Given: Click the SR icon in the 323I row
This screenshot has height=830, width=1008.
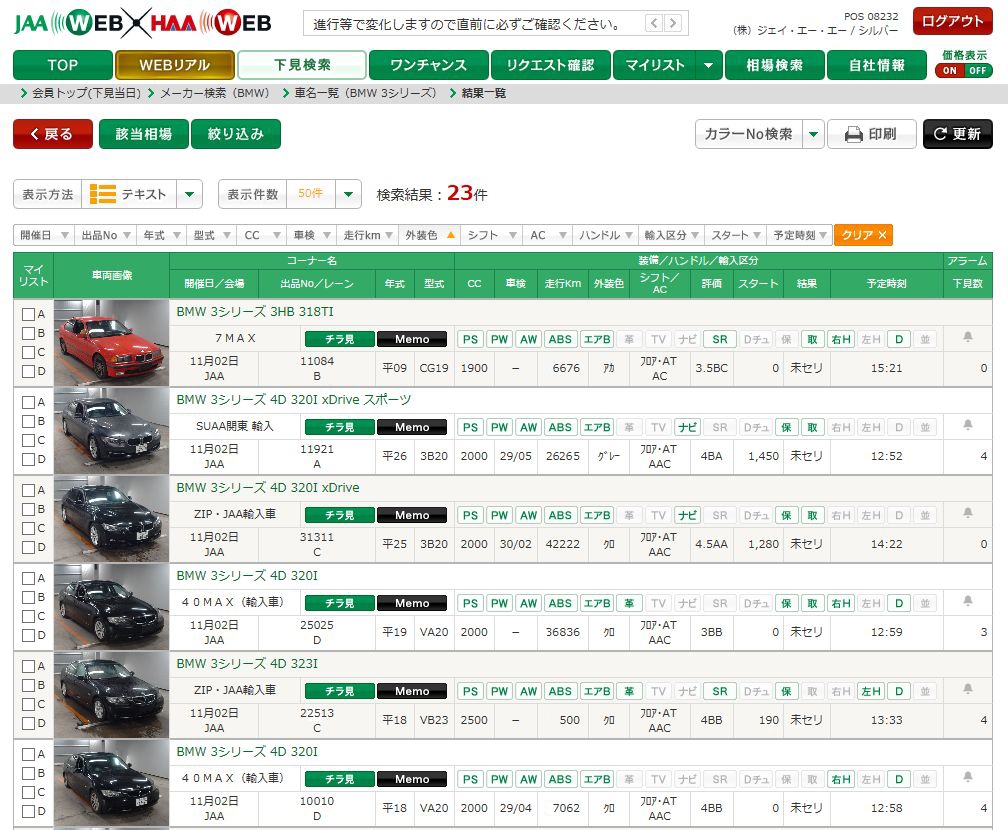Looking at the screenshot, I should point(719,692).
